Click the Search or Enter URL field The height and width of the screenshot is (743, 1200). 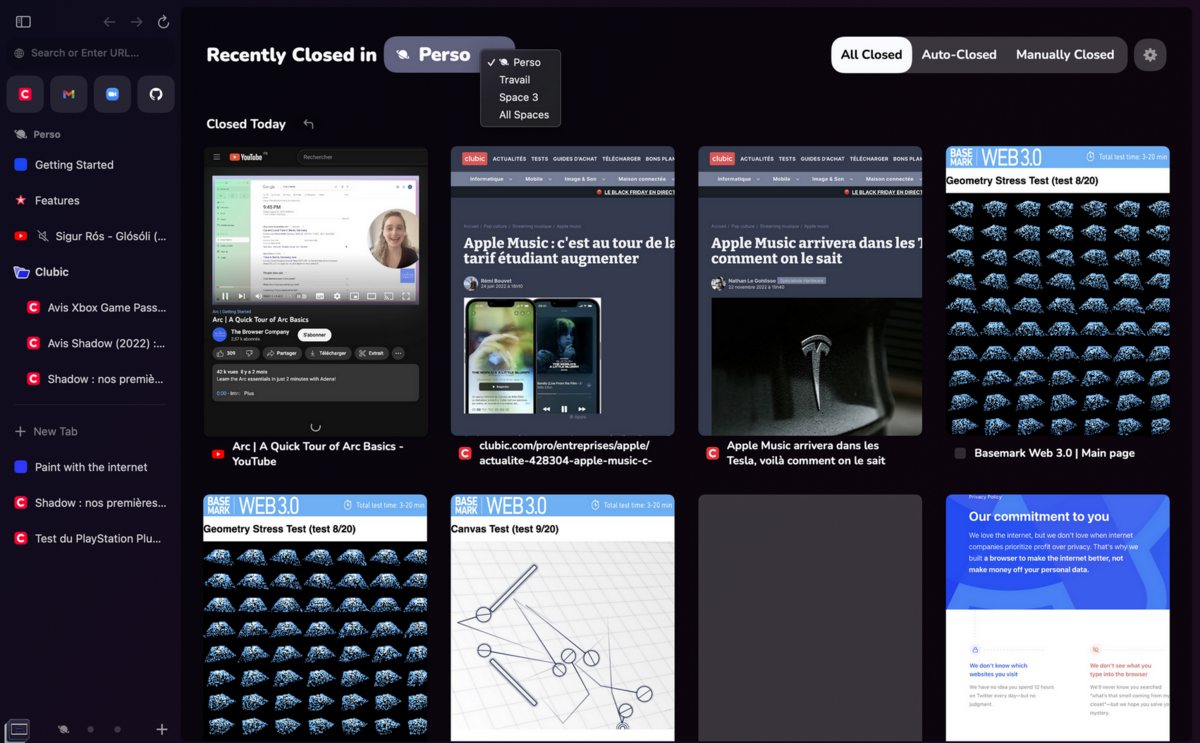pyautogui.click(x=90, y=53)
